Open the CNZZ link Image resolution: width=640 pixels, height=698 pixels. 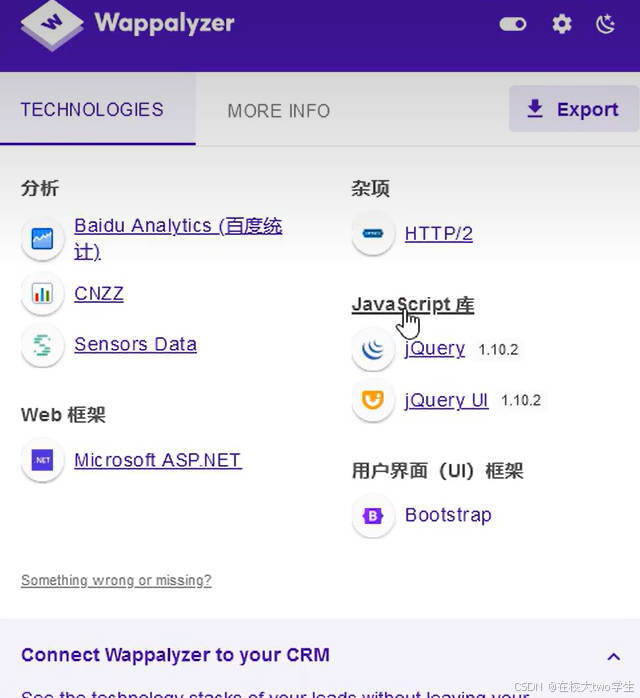(x=99, y=294)
